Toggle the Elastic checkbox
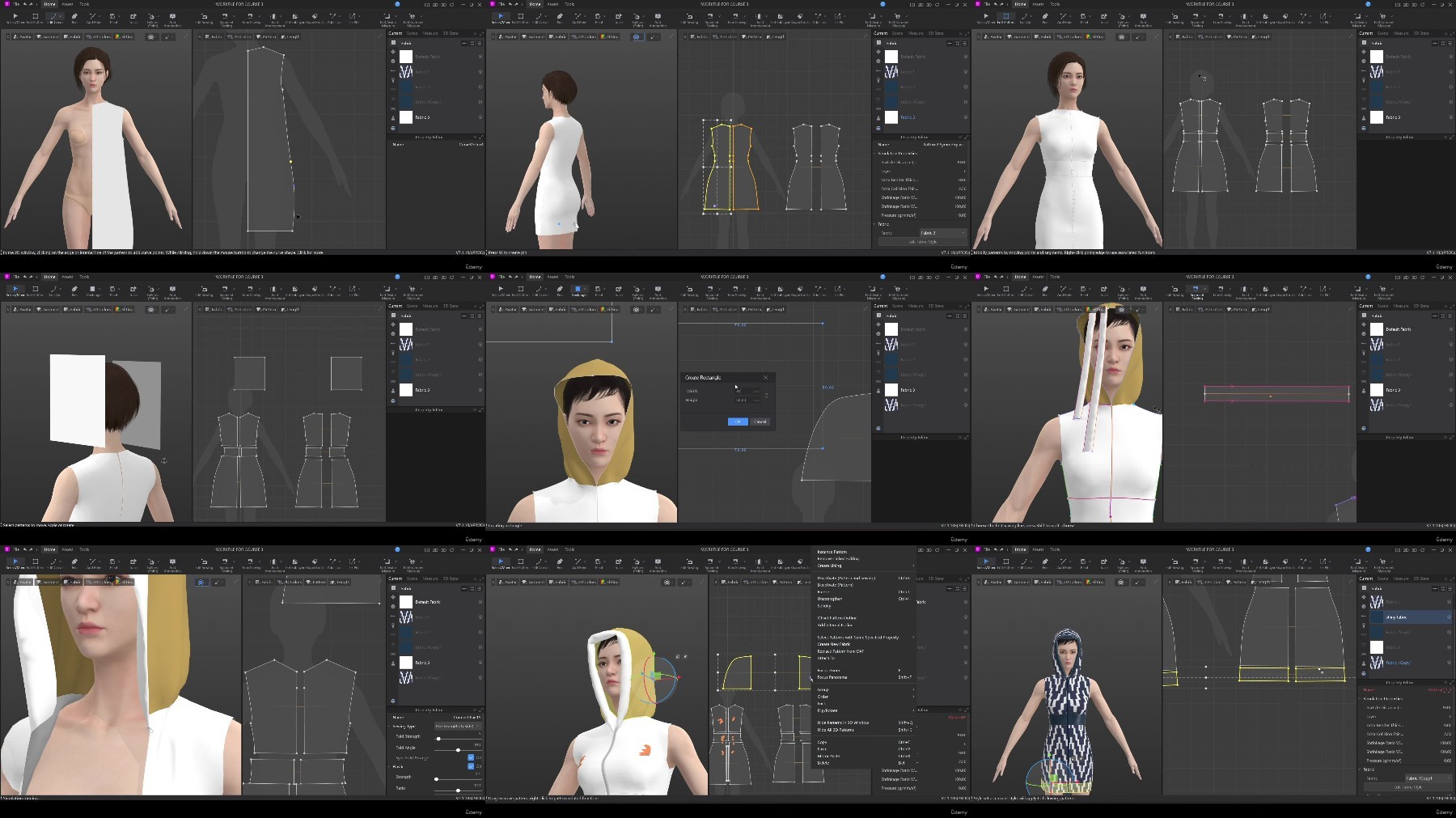 [x=471, y=766]
